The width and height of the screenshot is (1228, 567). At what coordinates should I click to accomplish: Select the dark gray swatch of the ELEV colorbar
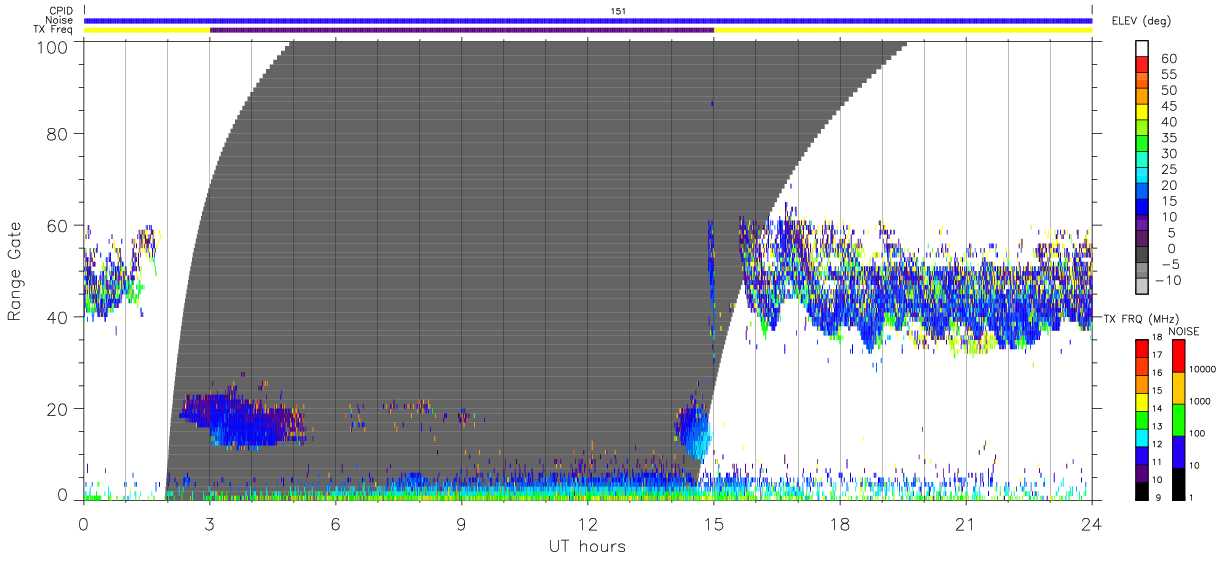tap(1144, 256)
